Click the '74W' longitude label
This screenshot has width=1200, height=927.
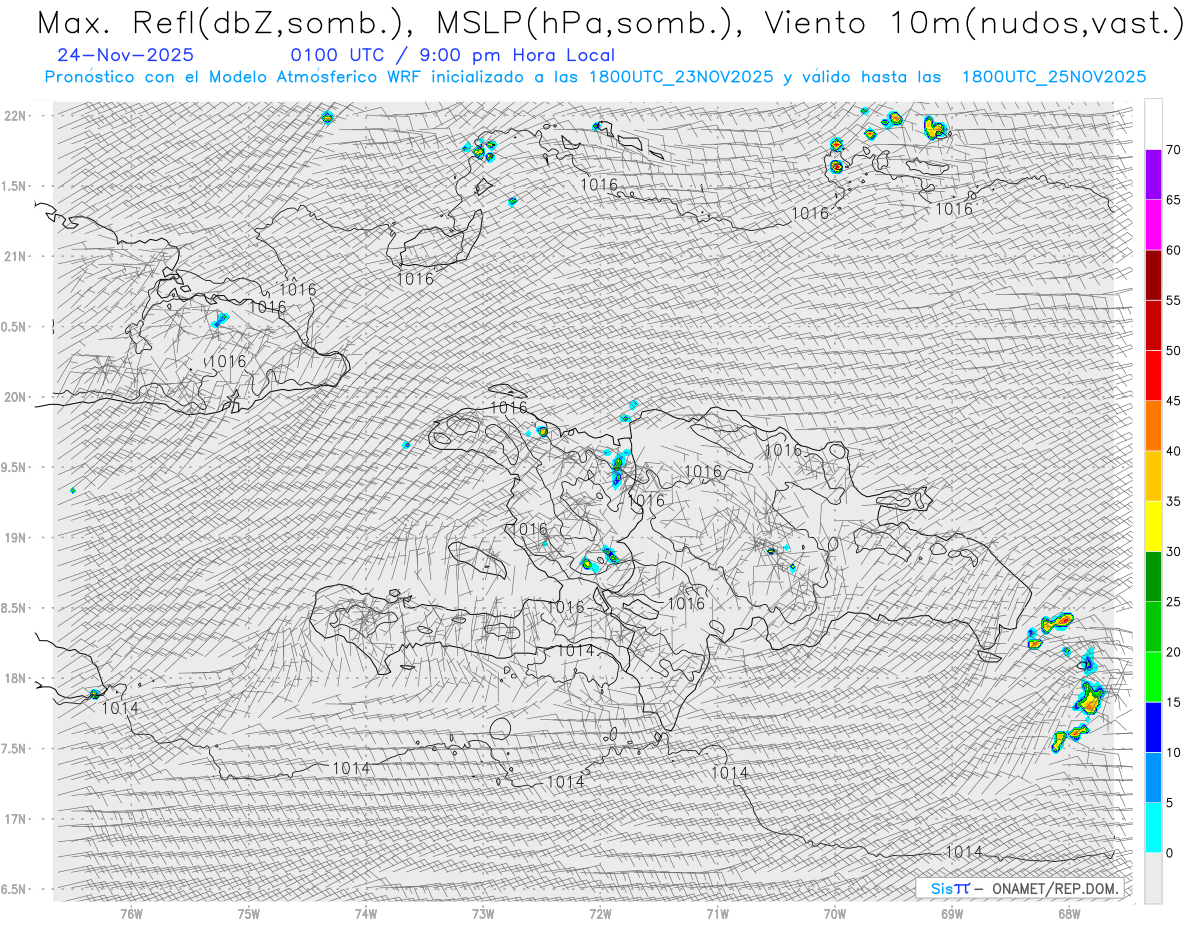[x=366, y=914]
